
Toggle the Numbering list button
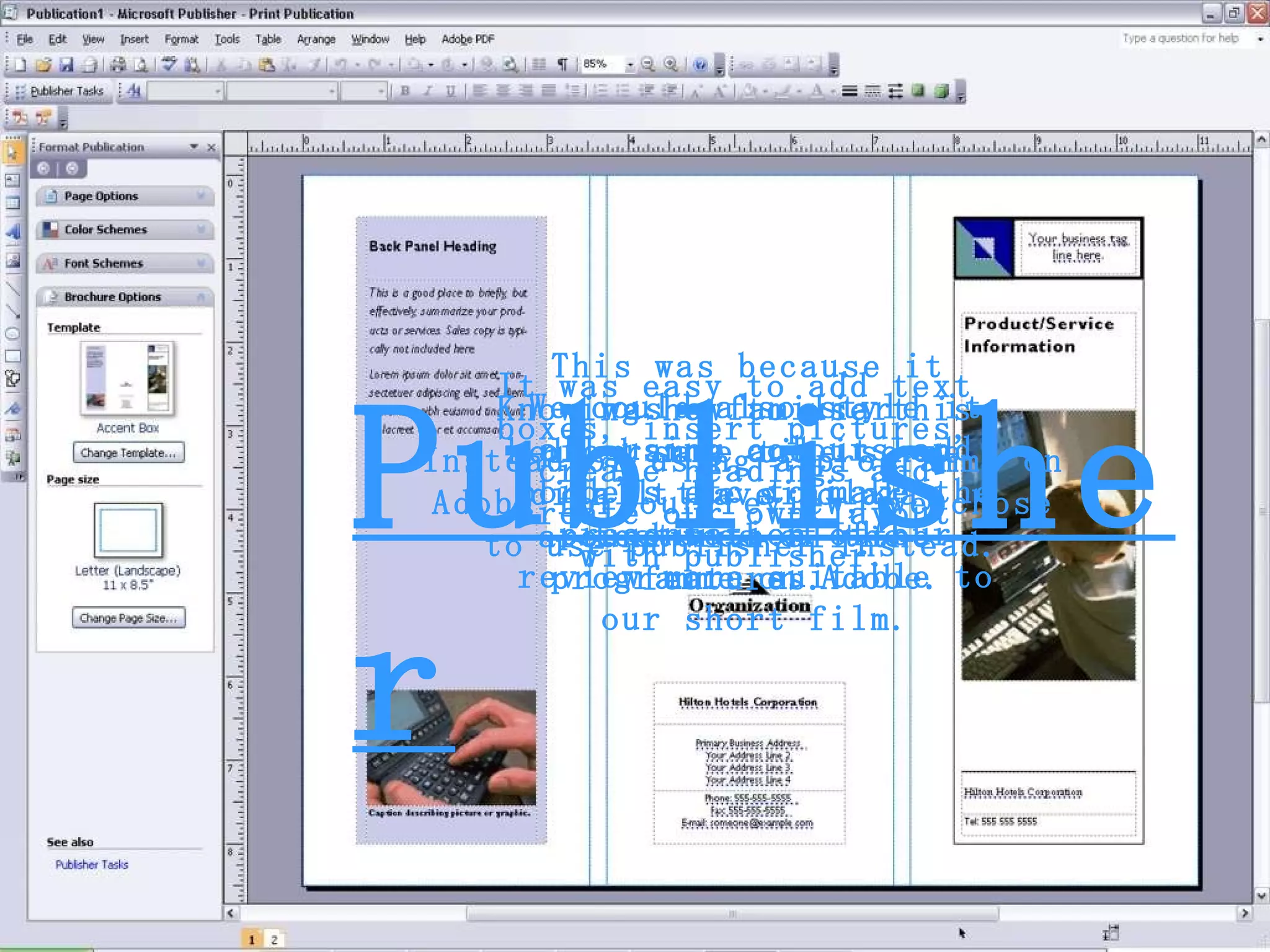tap(600, 92)
